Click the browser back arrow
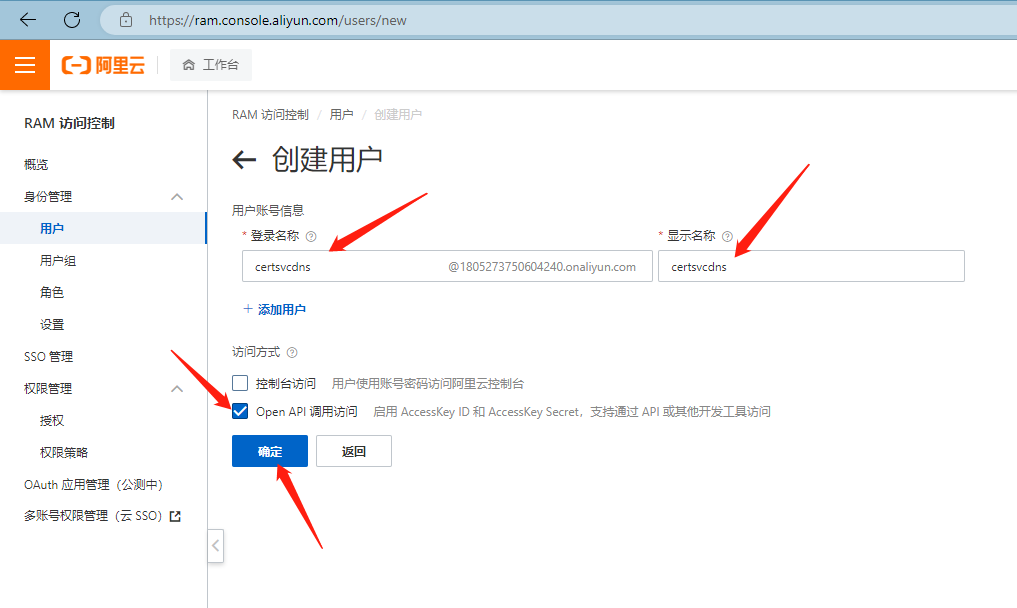Screen dimensions: 1017x608 (28, 19)
